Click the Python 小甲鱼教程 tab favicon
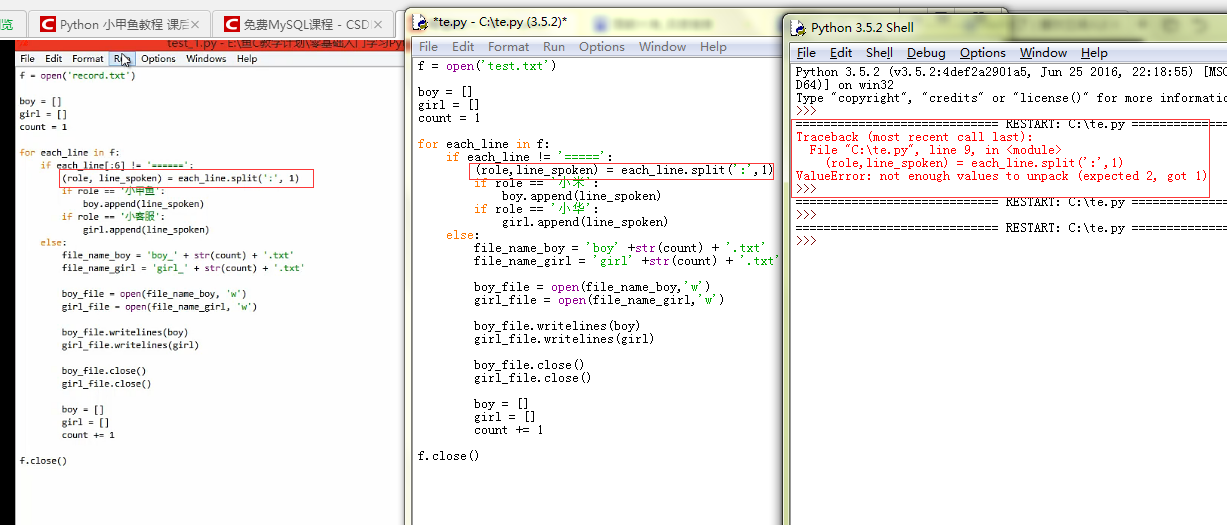The width and height of the screenshot is (1227, 525). point(44,24)
